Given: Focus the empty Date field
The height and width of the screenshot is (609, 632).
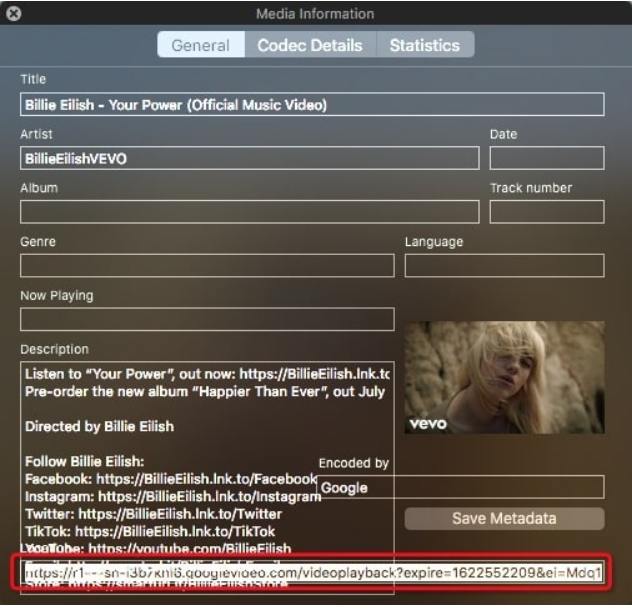Looking at the screenshot, I should (x=546, y=158).
